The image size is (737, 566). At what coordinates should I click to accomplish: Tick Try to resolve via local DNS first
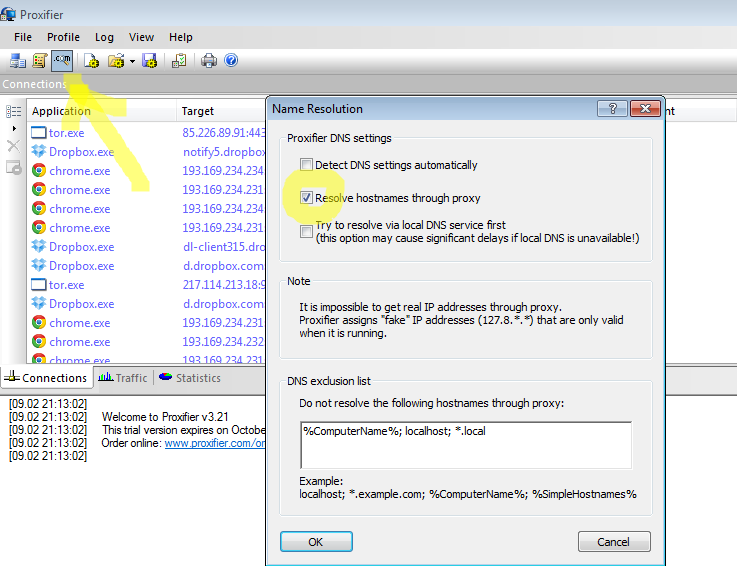pos(307,231)
